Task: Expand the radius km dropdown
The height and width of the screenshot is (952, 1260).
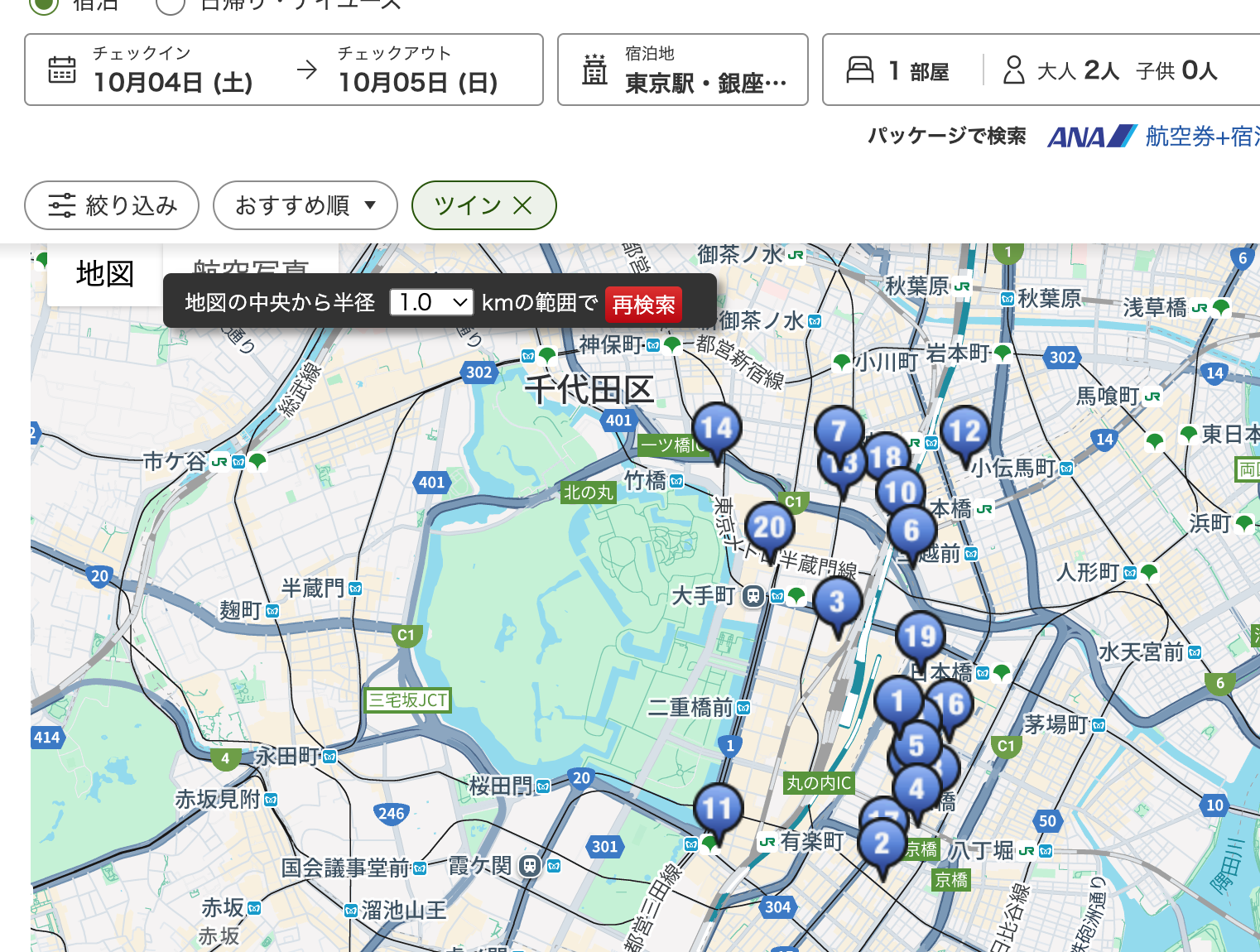Action: 431,303
